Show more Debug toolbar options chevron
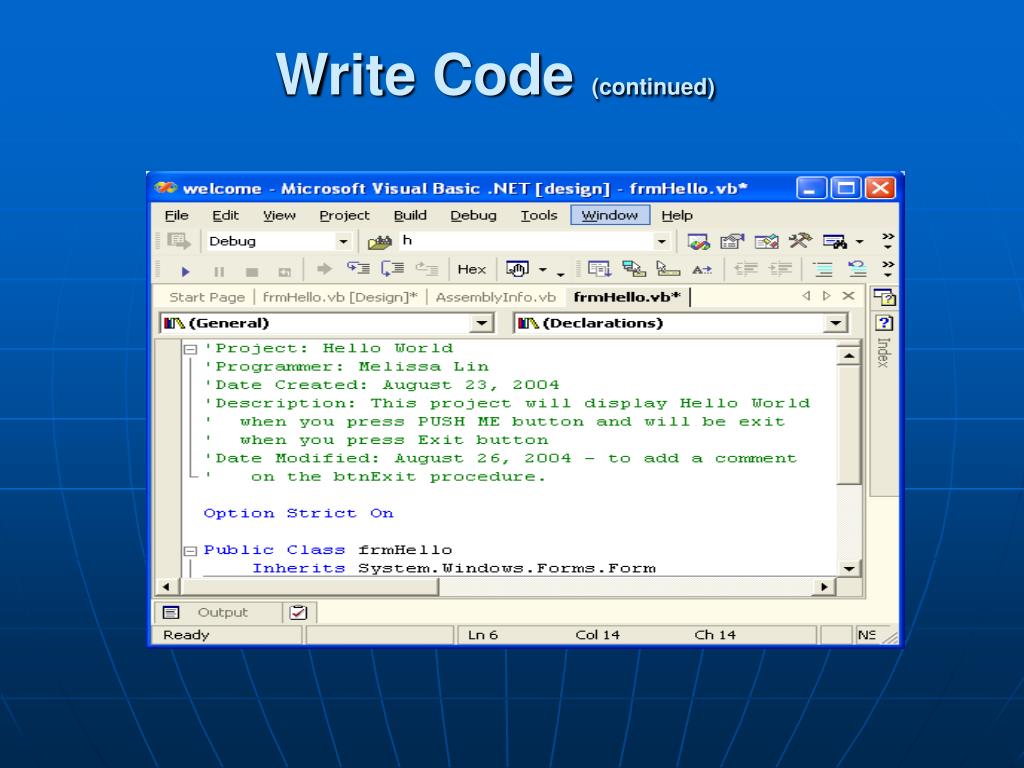This screenshot has width=1024, height=768. pyautogui.click(x=888, y=268)
